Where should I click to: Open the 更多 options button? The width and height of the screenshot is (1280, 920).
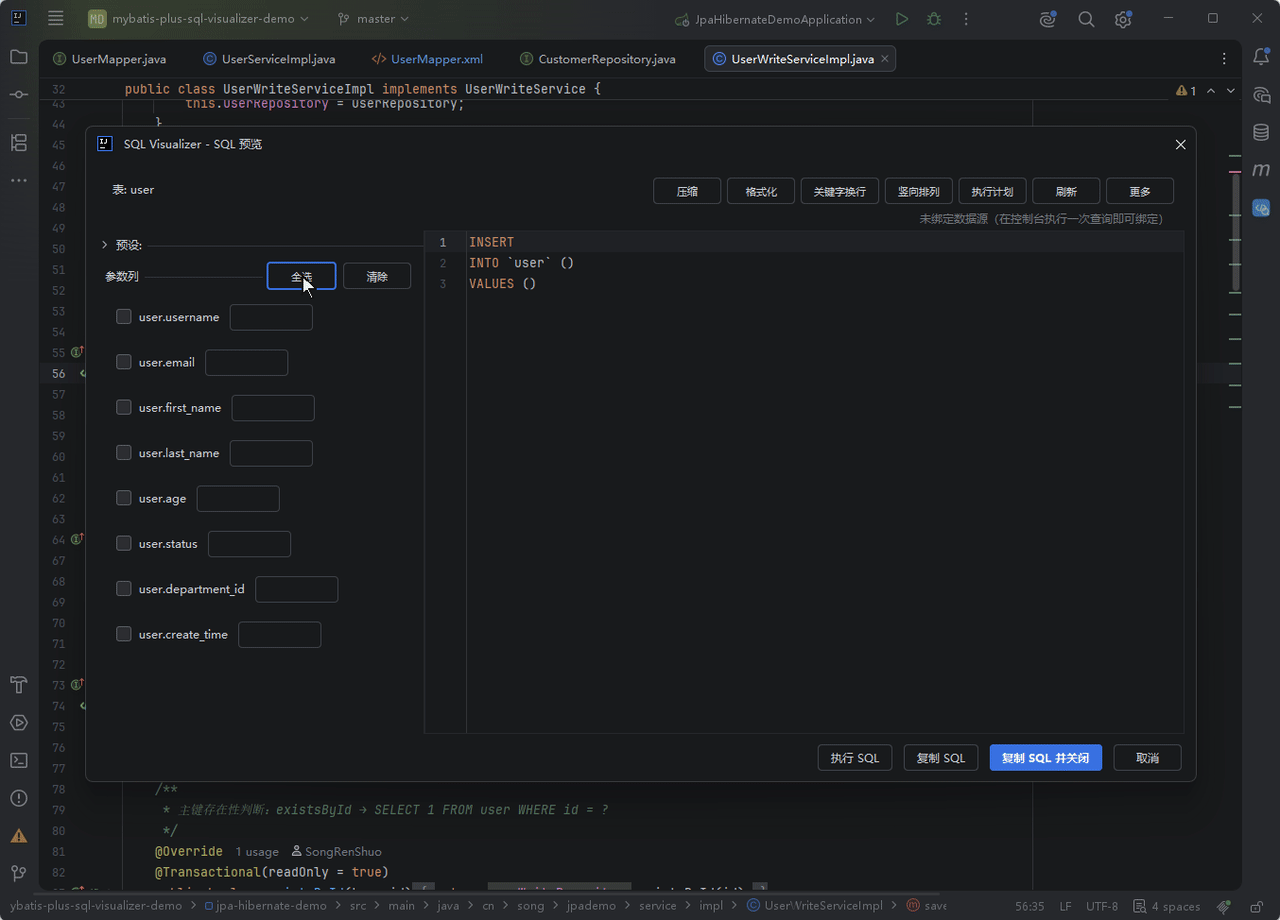coord(1140,191)
